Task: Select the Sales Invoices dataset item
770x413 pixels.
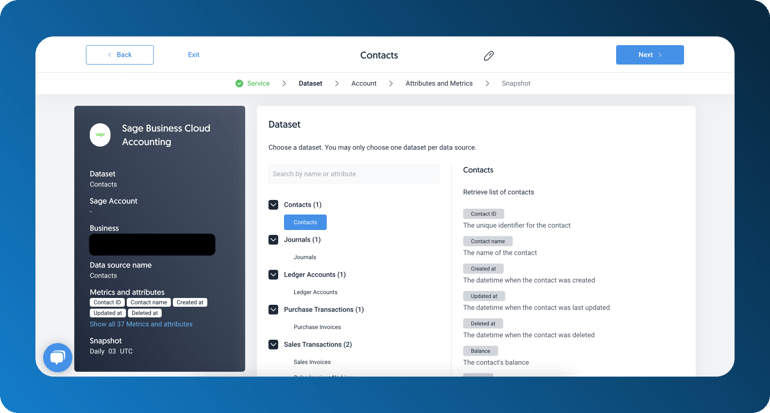Action: (x=312, y=361)
